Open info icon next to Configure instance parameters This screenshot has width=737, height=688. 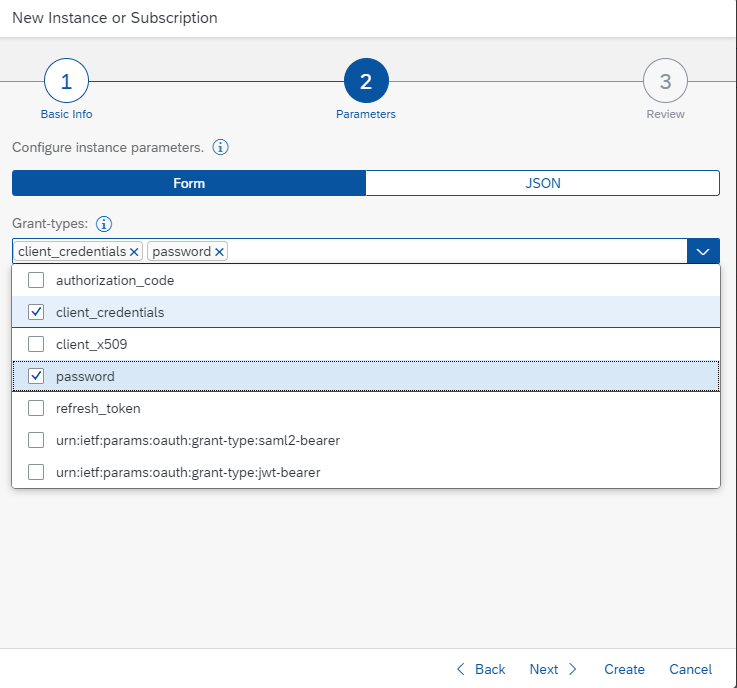(220, 148)
